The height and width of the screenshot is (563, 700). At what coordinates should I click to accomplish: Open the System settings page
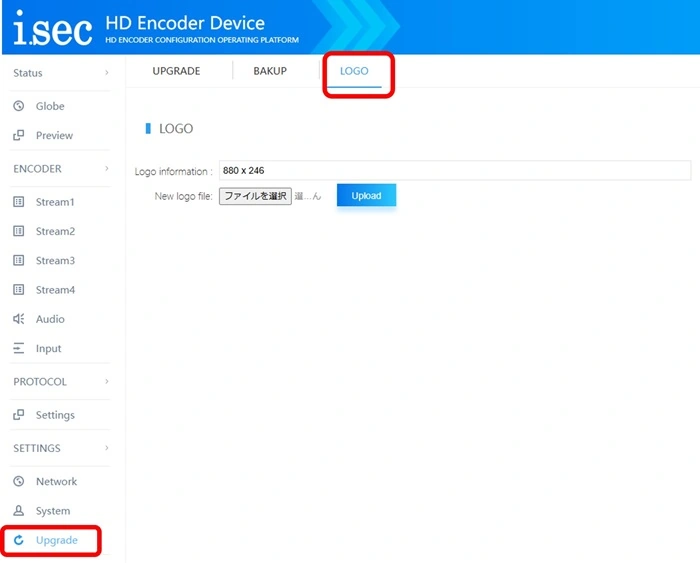click(53, 511)
